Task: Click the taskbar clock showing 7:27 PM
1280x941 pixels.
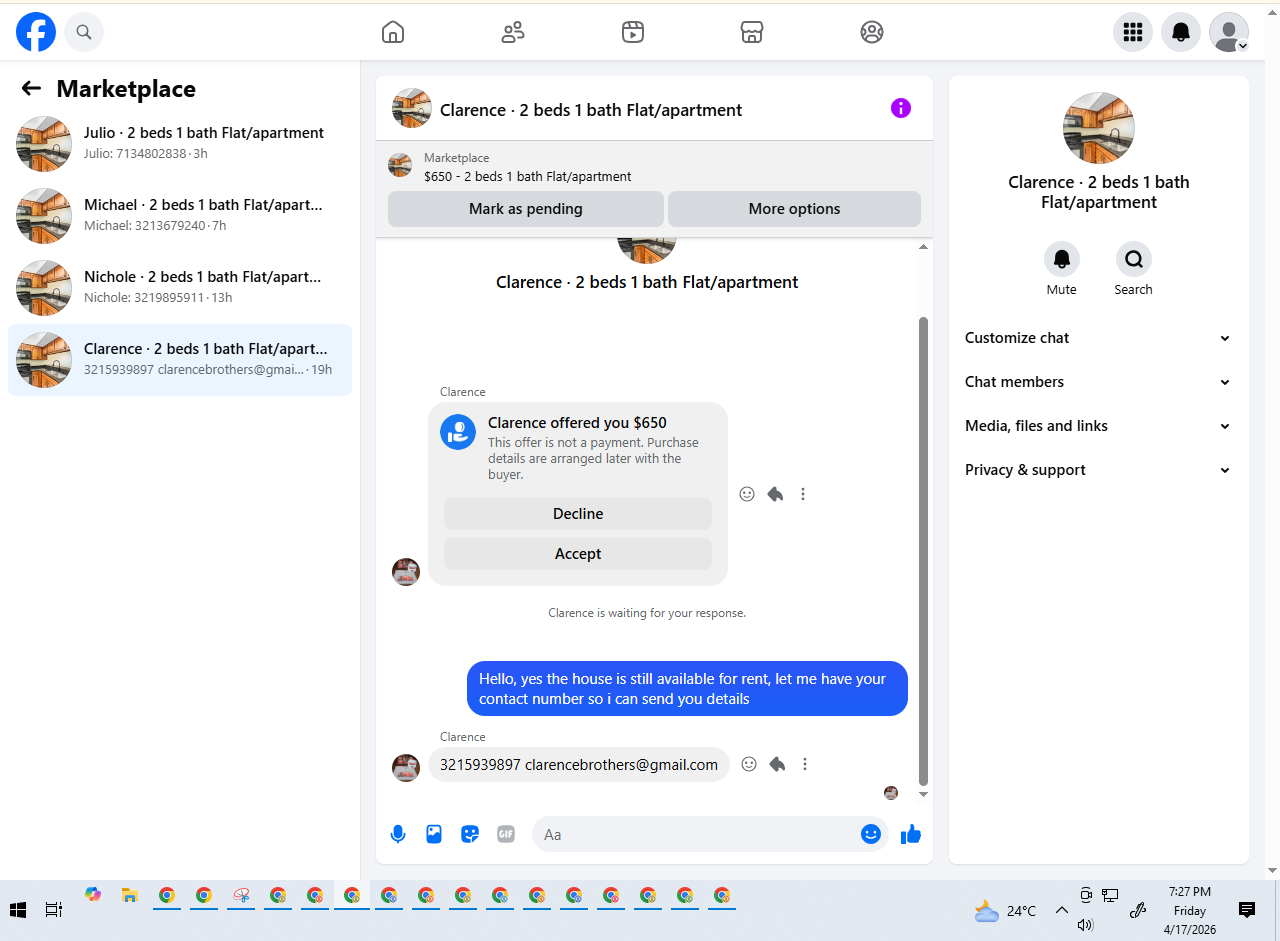Action: [1190, 910]
